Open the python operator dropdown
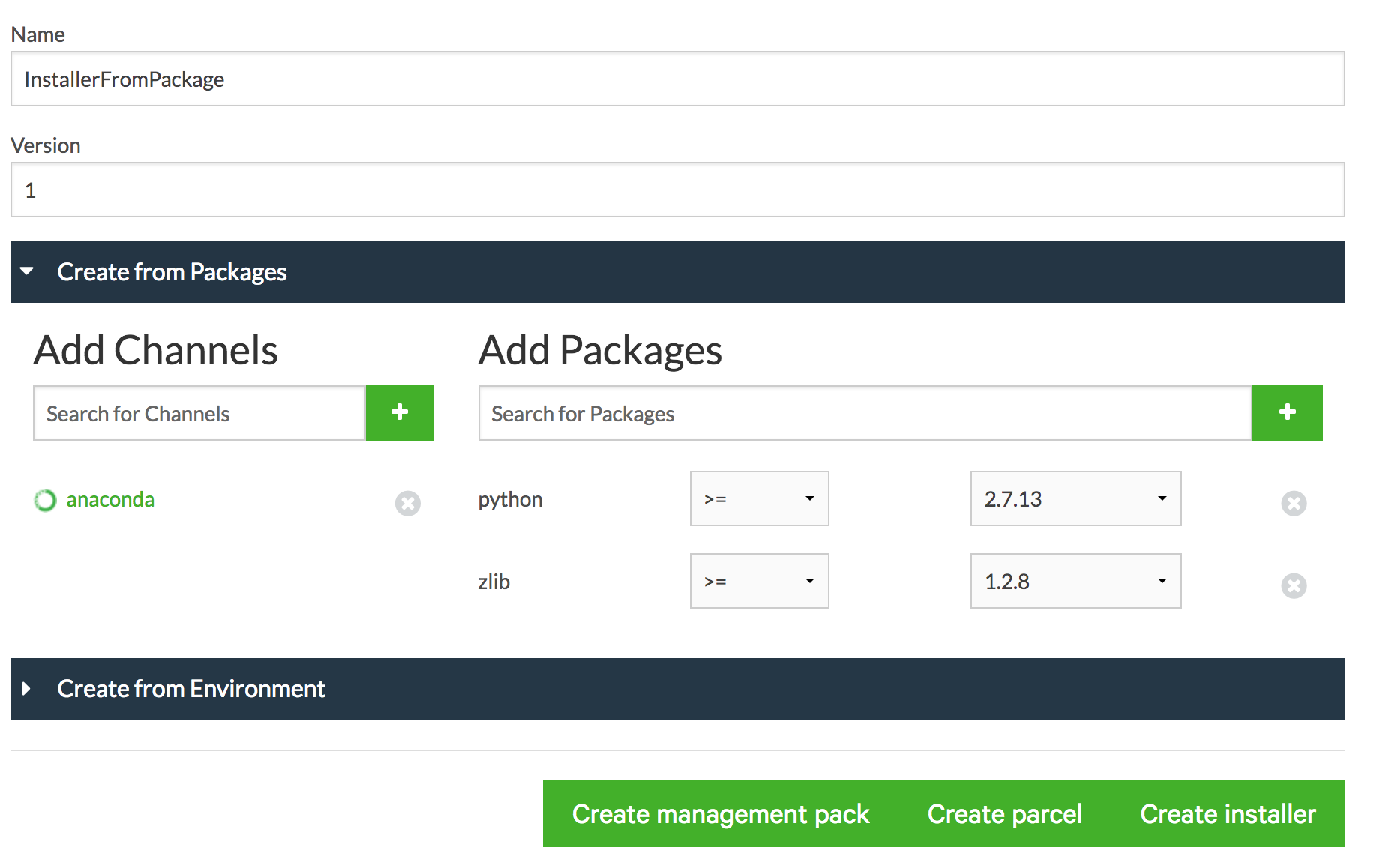The image size is (1377, 868). pyautogui.click(x=758, y=498)
